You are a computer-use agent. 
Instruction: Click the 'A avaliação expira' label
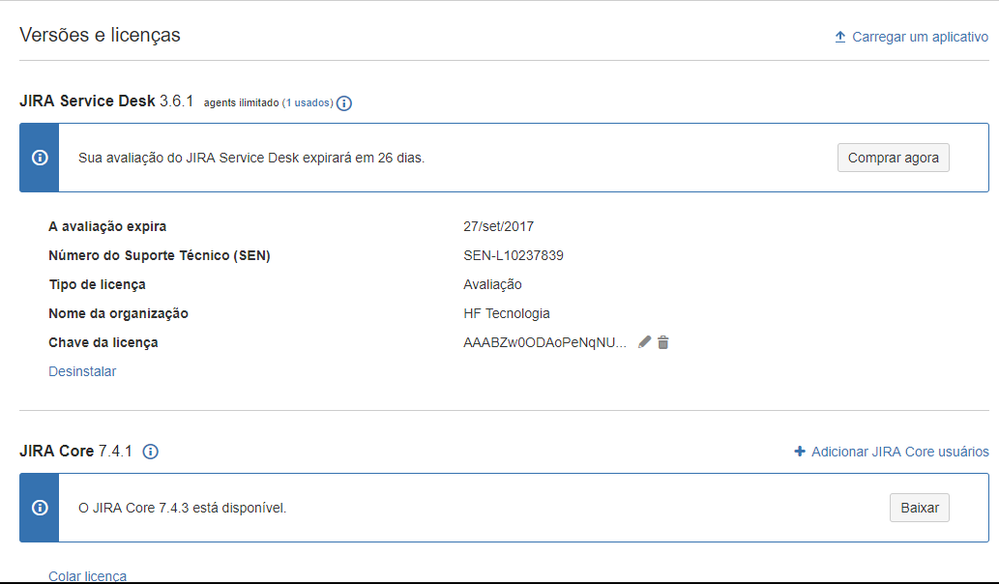click(107, 226)
